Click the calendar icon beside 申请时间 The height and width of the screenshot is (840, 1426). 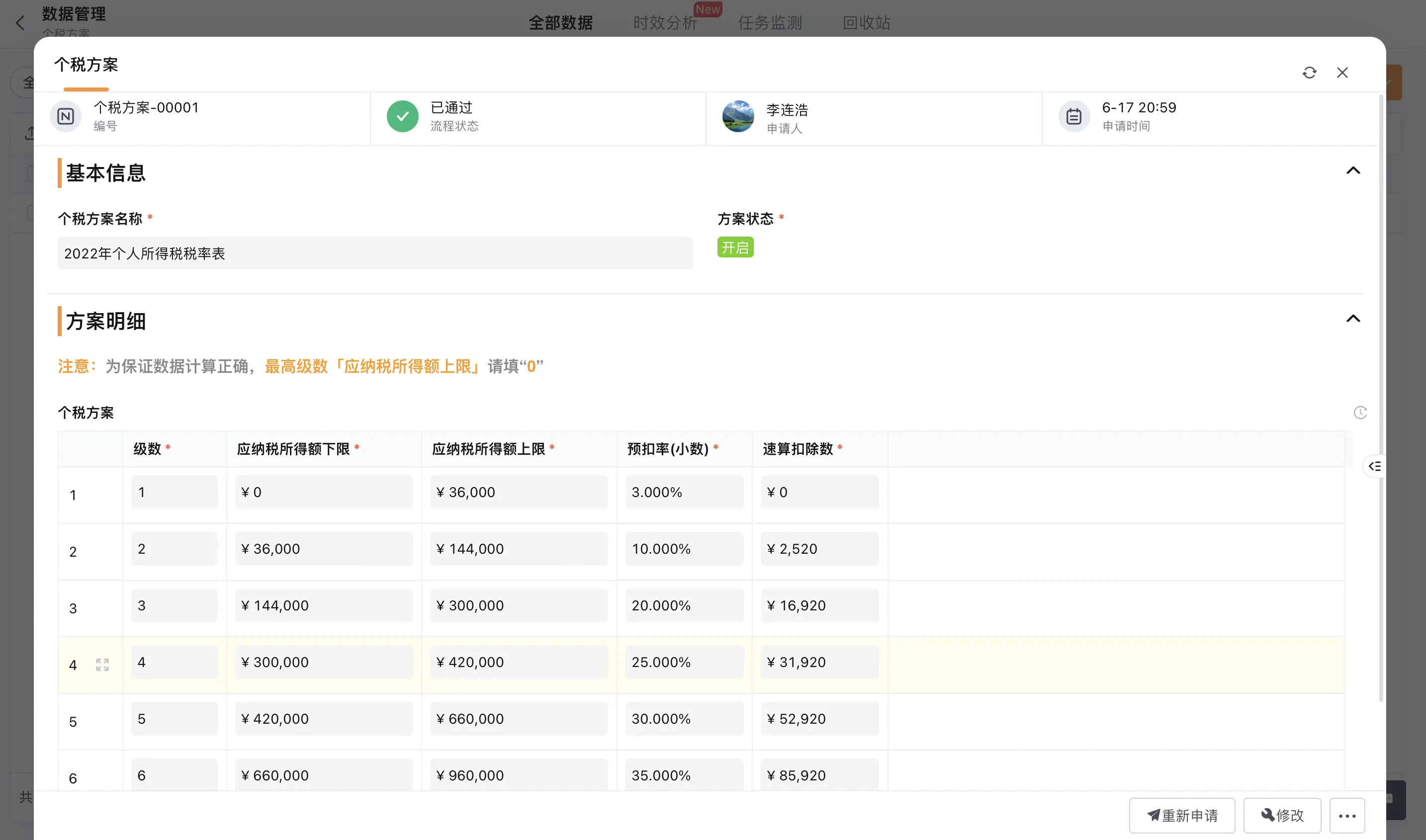point(1073,116)
